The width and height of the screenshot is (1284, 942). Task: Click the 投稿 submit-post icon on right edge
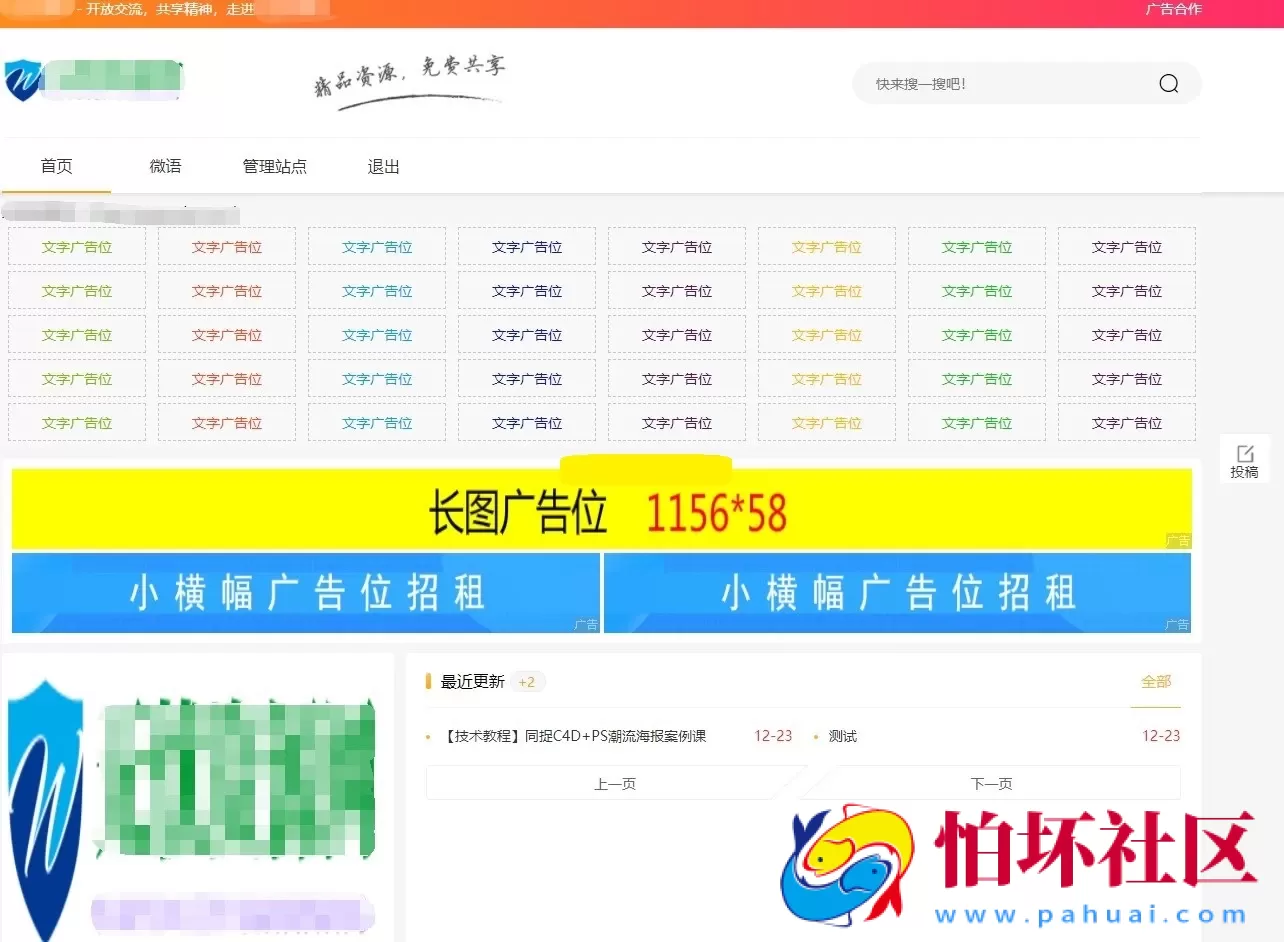(1244, 460)
